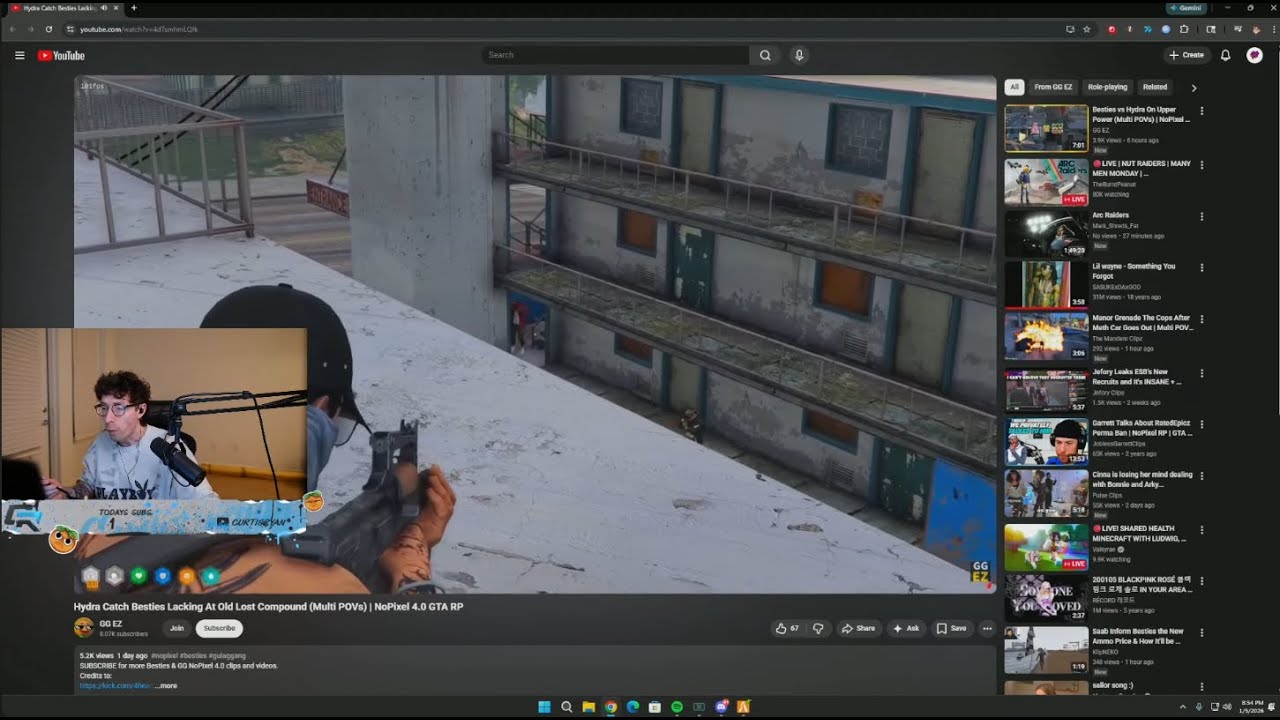The width and height of the screenshot is (1280, 720).
Task: Open options for Besties vs Hydra video
Action: (x=1202, y=110)
